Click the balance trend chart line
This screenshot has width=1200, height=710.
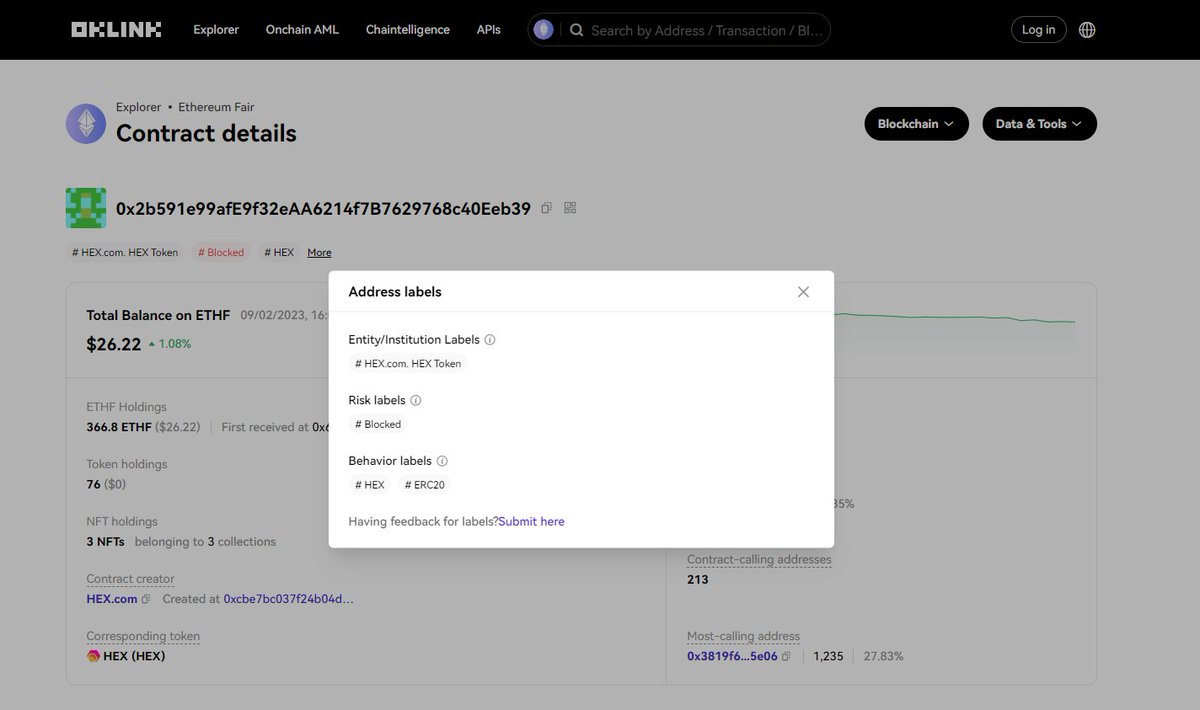955,318
